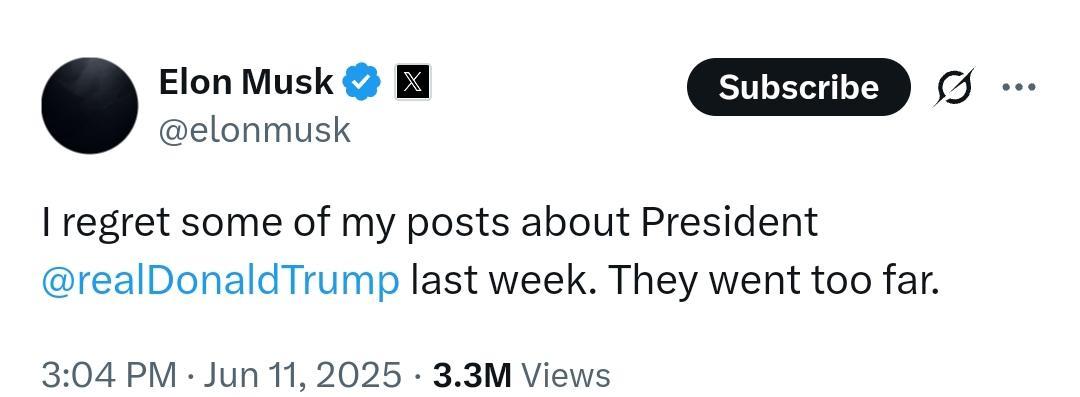
Task: Subscribe to Elon Musk's account
Action: pyautogui.click(x=798, y=87)
